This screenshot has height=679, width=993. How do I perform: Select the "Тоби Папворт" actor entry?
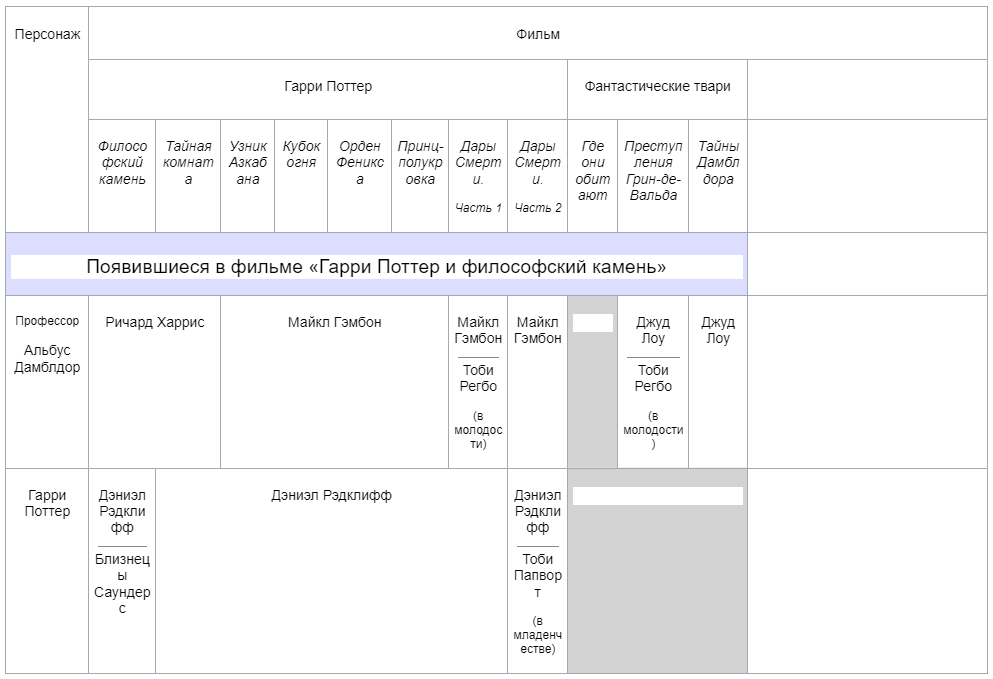click(x=538, y=576)
